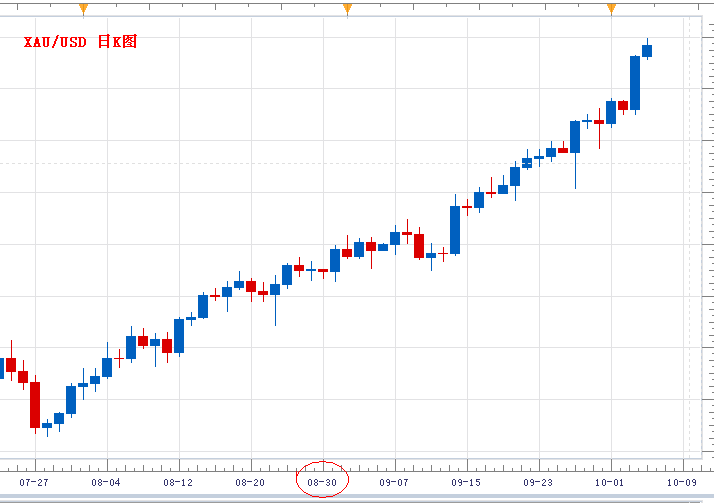Viewport: 714px width, 503px height.
Task: Select the orange marker above the 10-01 date
Action: pyautogui.click(x=611, y=9)
